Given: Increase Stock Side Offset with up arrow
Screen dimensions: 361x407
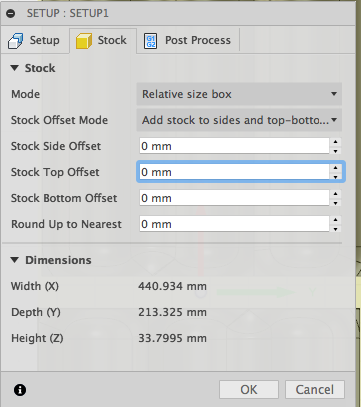Looking at the screenshot, I should [335, 142].
